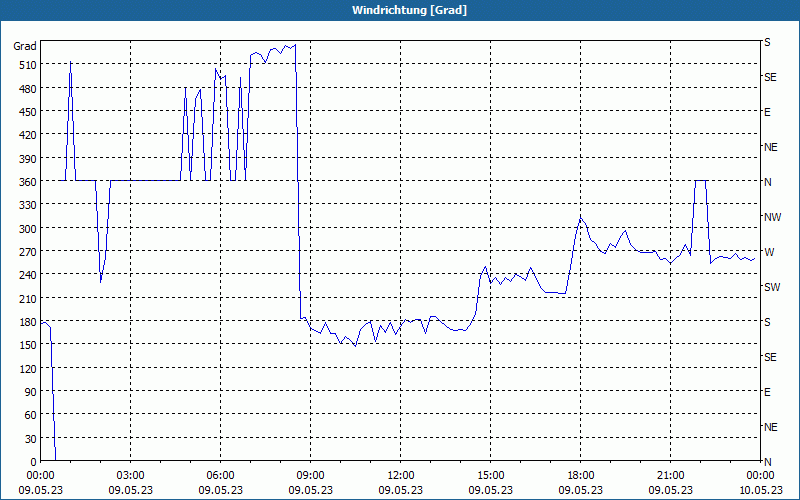The height and width of the screenshot is (500, 800).
Task: Select the 06:00 time axis label
Action: pos(220,476)
